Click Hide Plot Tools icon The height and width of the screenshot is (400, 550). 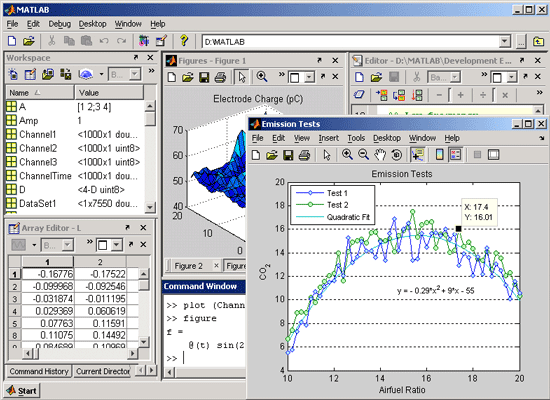477,155
